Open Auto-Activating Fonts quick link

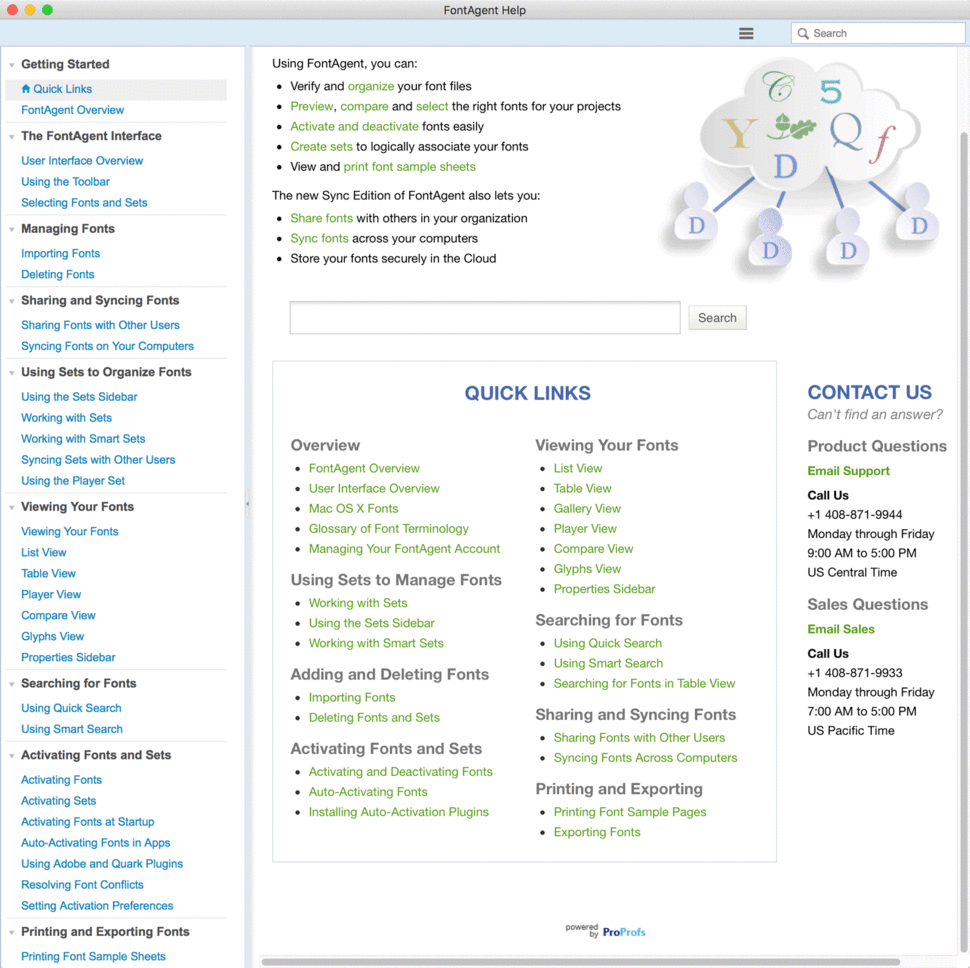point(367,792)
